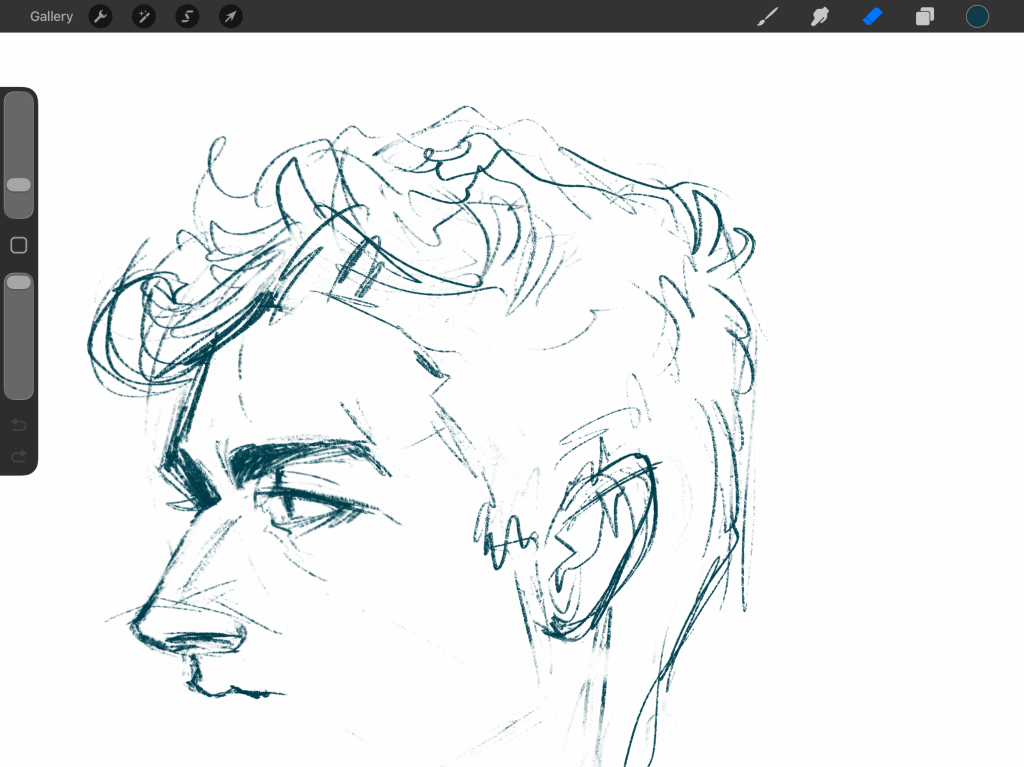Tap the square Modify button in sidebar
The width and height of the screenshot is (1024, 767).
tap(18, 245)
